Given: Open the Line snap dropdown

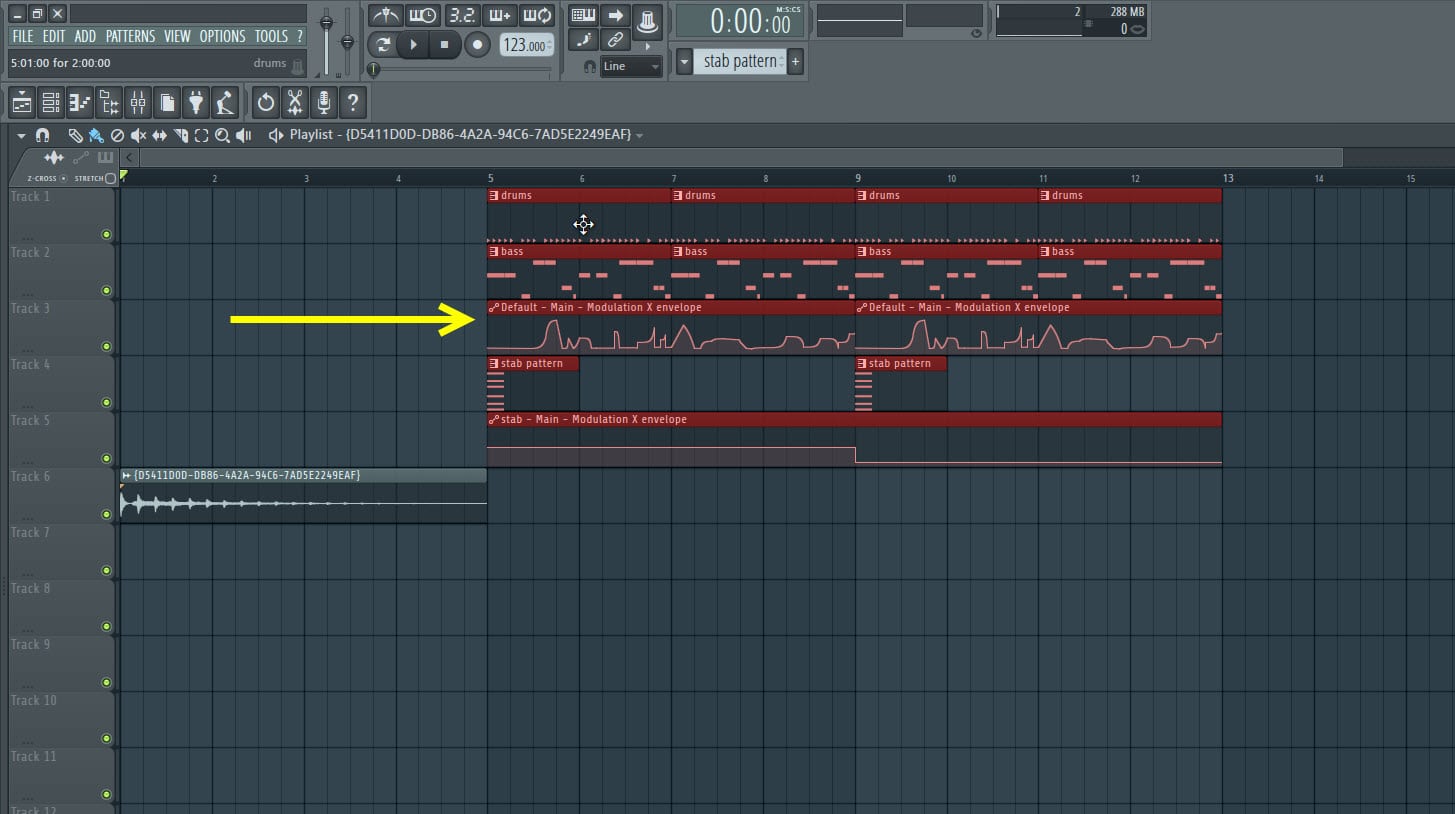Looking at the screenshot, I should (631, 66).
